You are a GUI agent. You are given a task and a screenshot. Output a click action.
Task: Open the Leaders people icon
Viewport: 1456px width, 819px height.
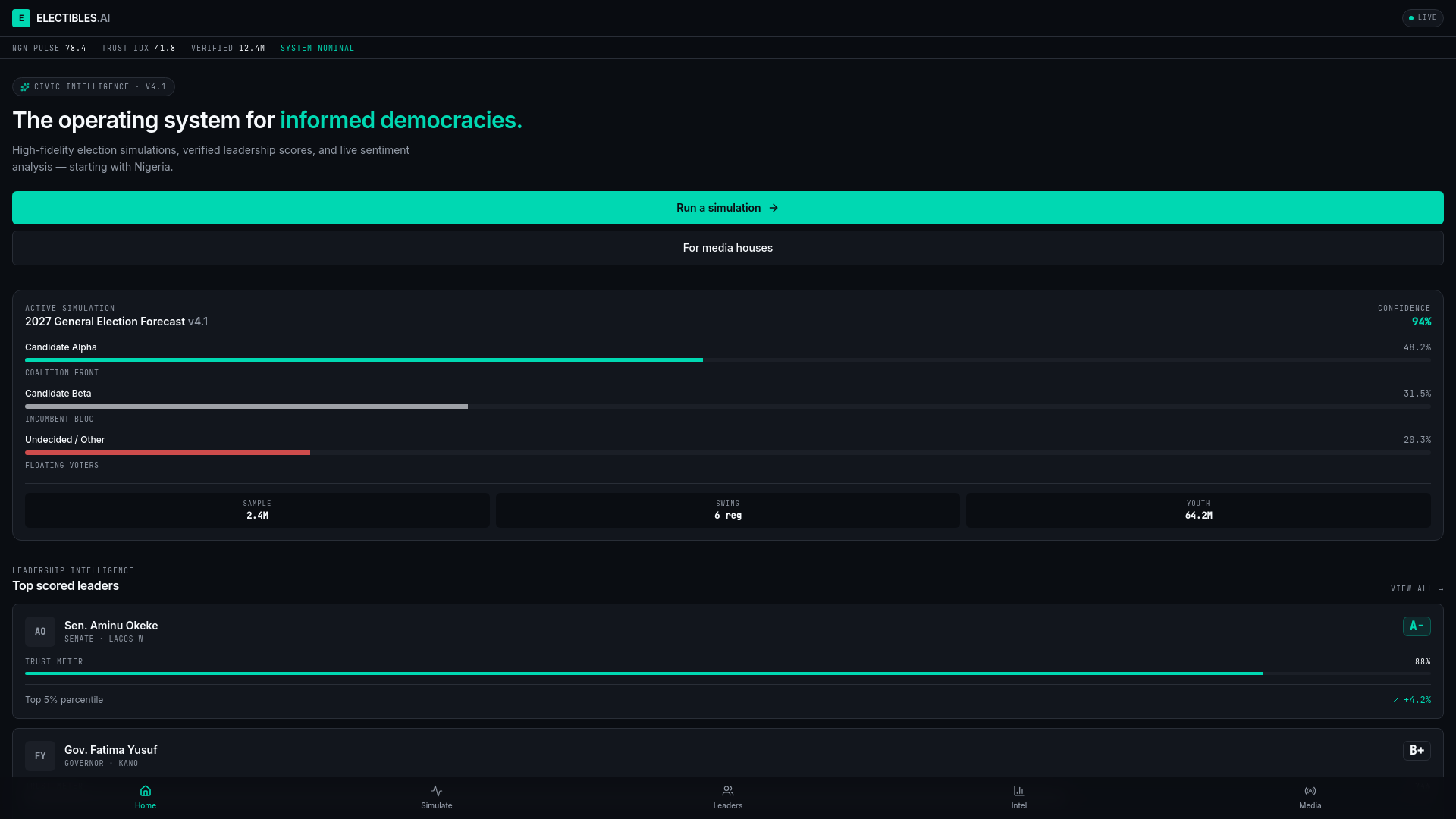click(728, 791)
